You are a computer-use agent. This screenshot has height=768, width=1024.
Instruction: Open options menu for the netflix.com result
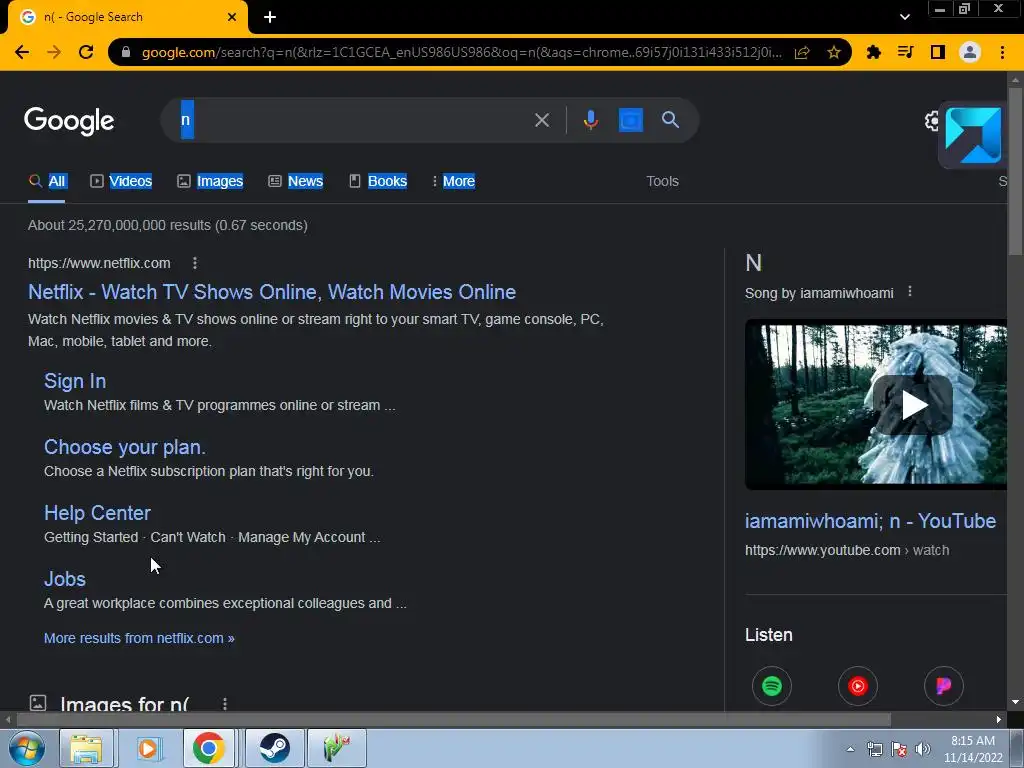(195, 263)
